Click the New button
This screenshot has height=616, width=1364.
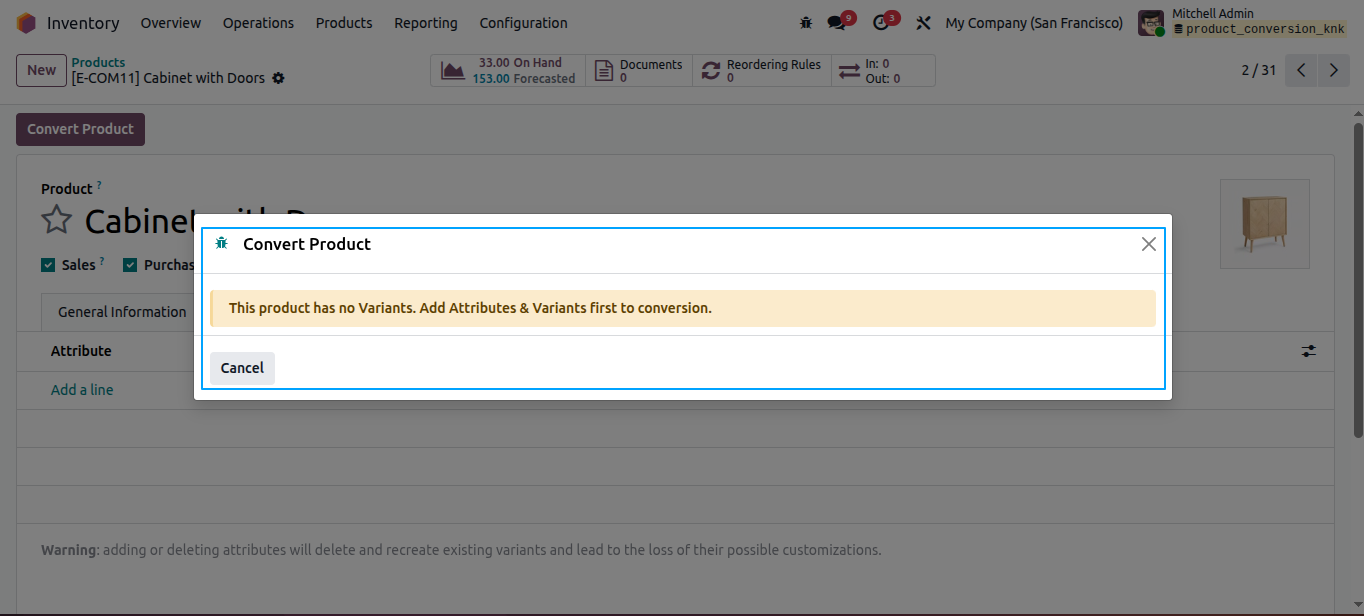click(x=41, y=71)
